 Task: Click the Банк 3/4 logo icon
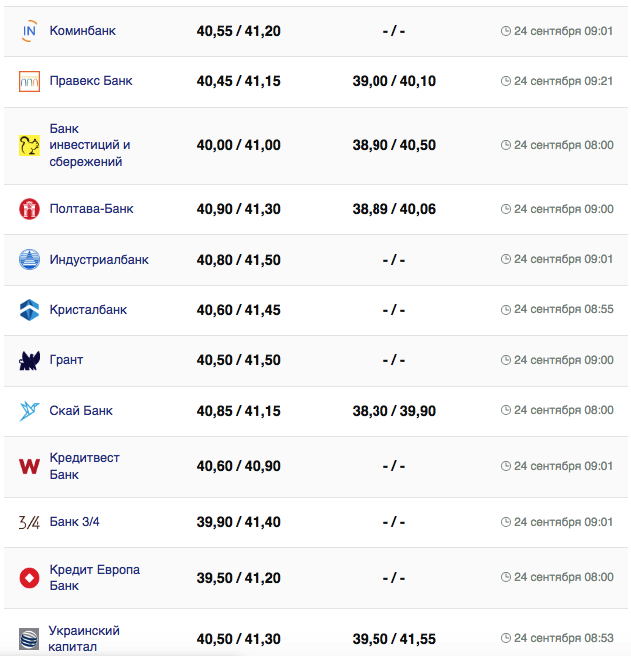click(29, 522)
